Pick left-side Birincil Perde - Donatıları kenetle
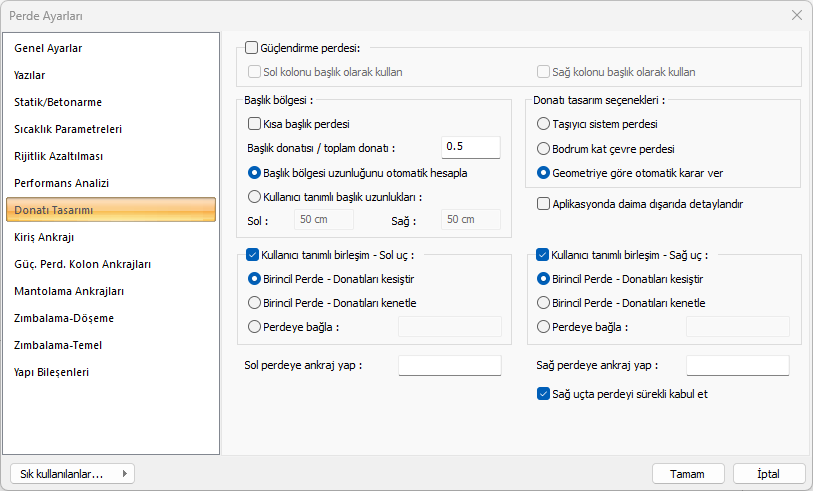 254,303
